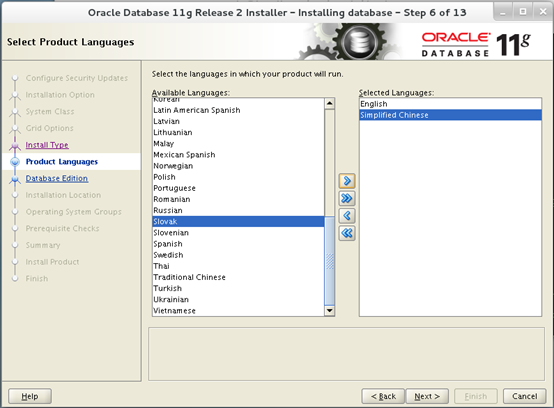Select Turkish in available languages
This screenshot has height=408, width=554.
[238, 288]
